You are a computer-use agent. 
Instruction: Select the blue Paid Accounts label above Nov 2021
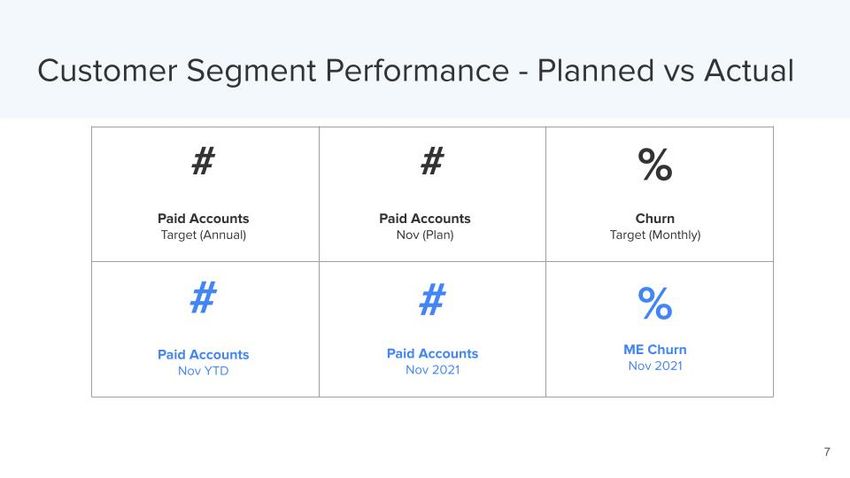point(432,353)
